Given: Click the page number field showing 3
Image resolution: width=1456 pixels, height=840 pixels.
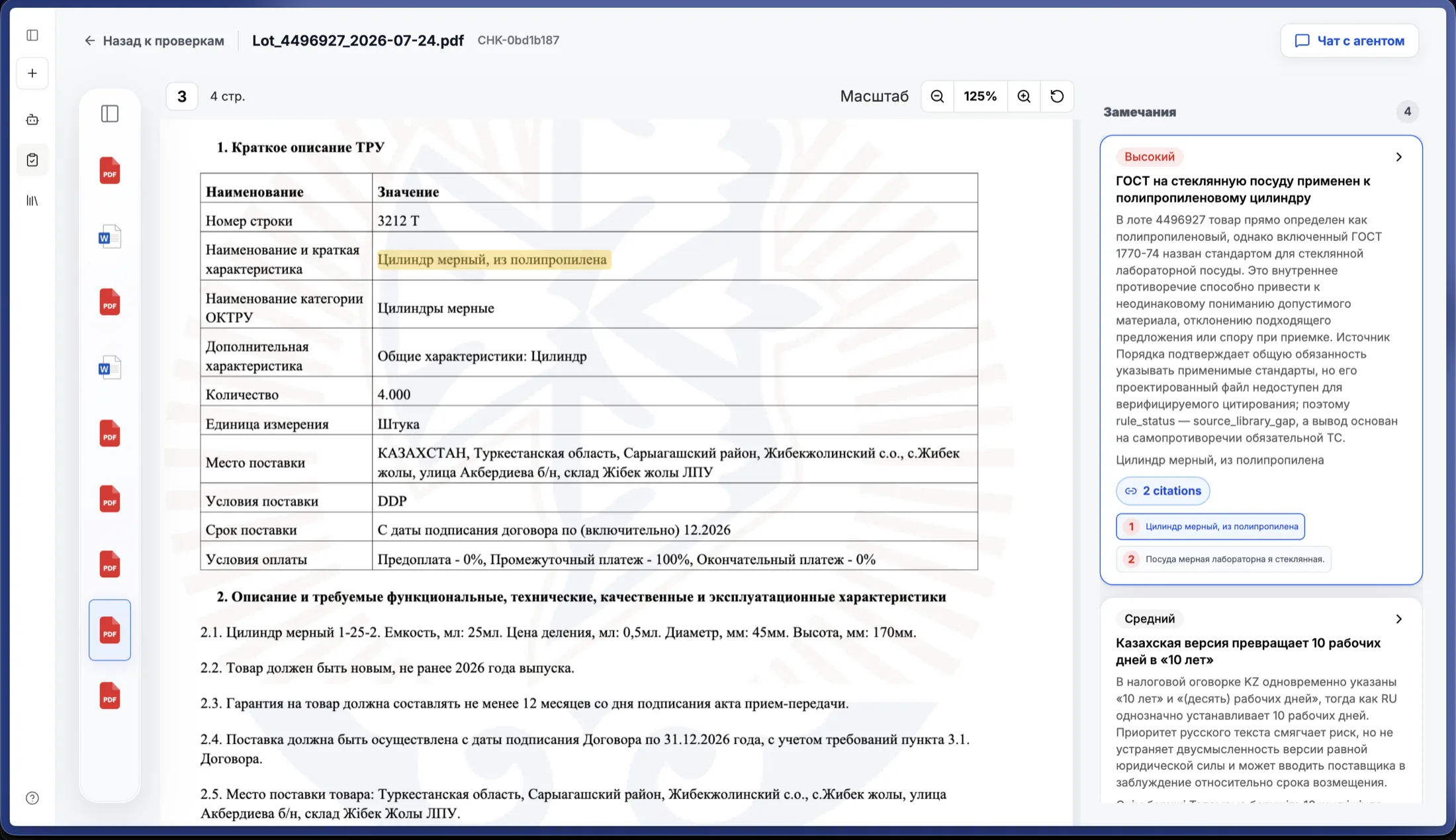Looking at the screenshot, I should 182,97.
